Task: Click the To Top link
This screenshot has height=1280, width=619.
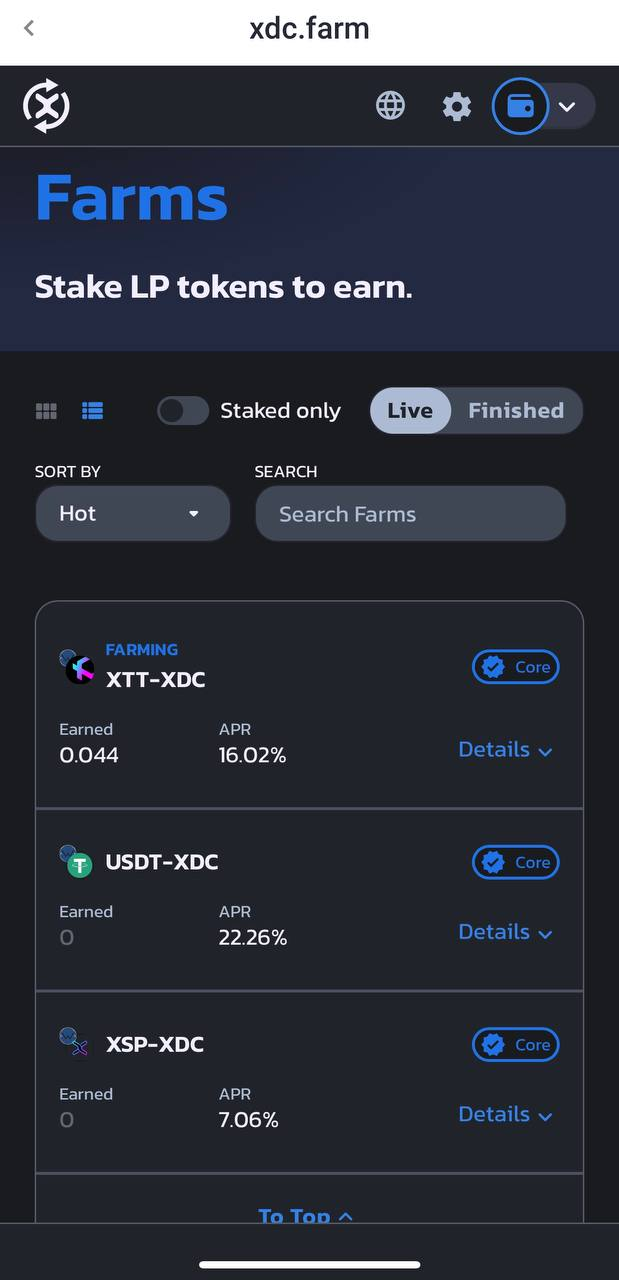Action: (305, 1216)
